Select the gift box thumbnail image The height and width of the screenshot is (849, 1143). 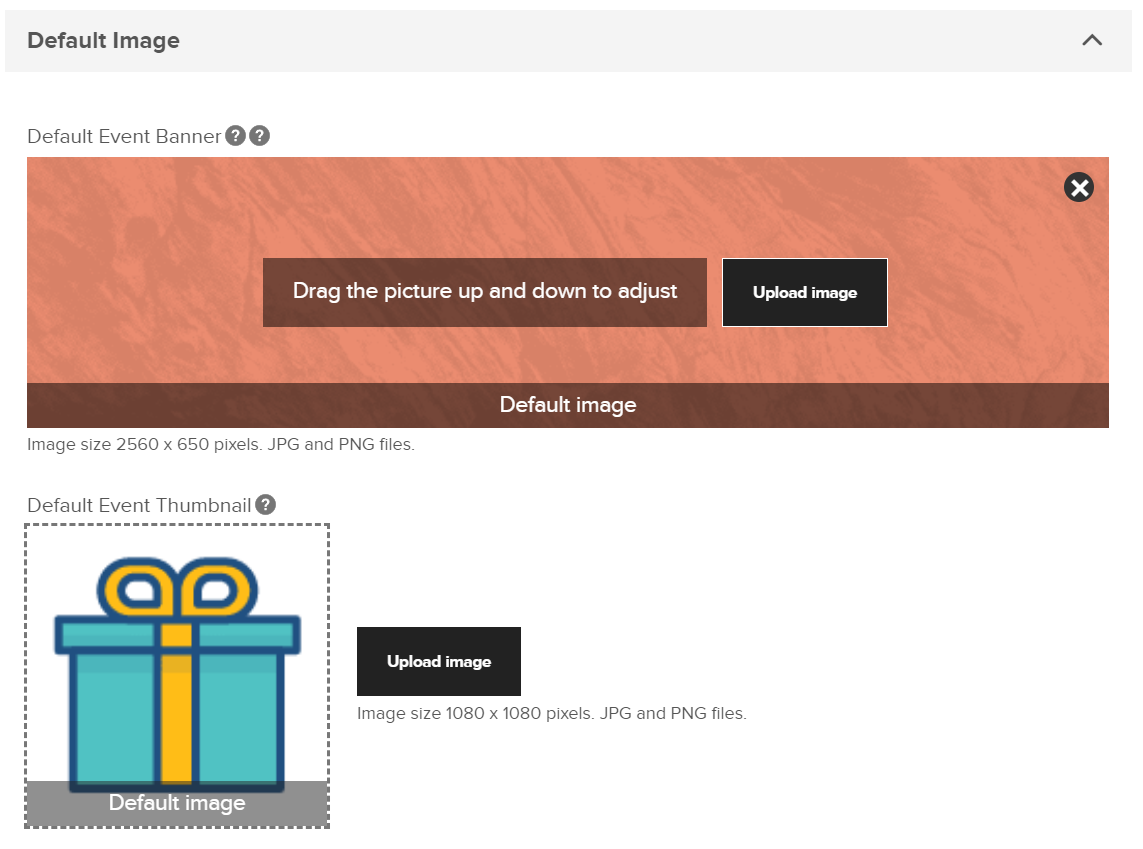177,675
